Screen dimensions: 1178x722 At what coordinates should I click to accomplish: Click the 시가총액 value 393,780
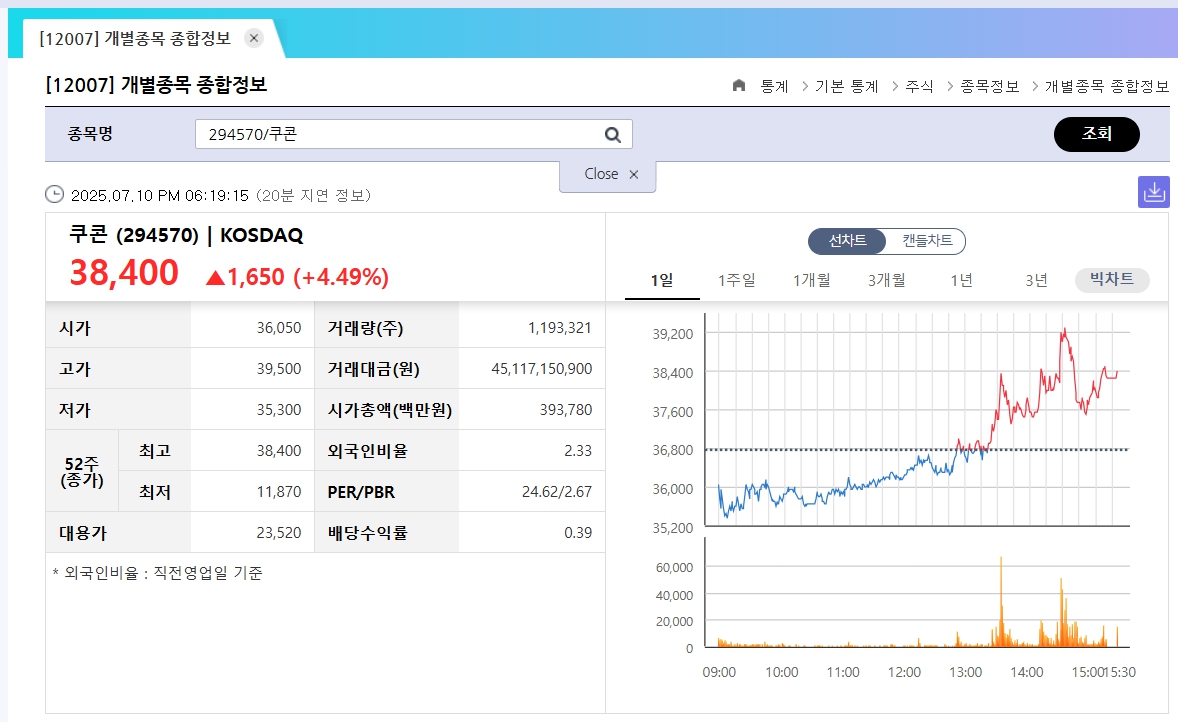[x=566, y=409]
